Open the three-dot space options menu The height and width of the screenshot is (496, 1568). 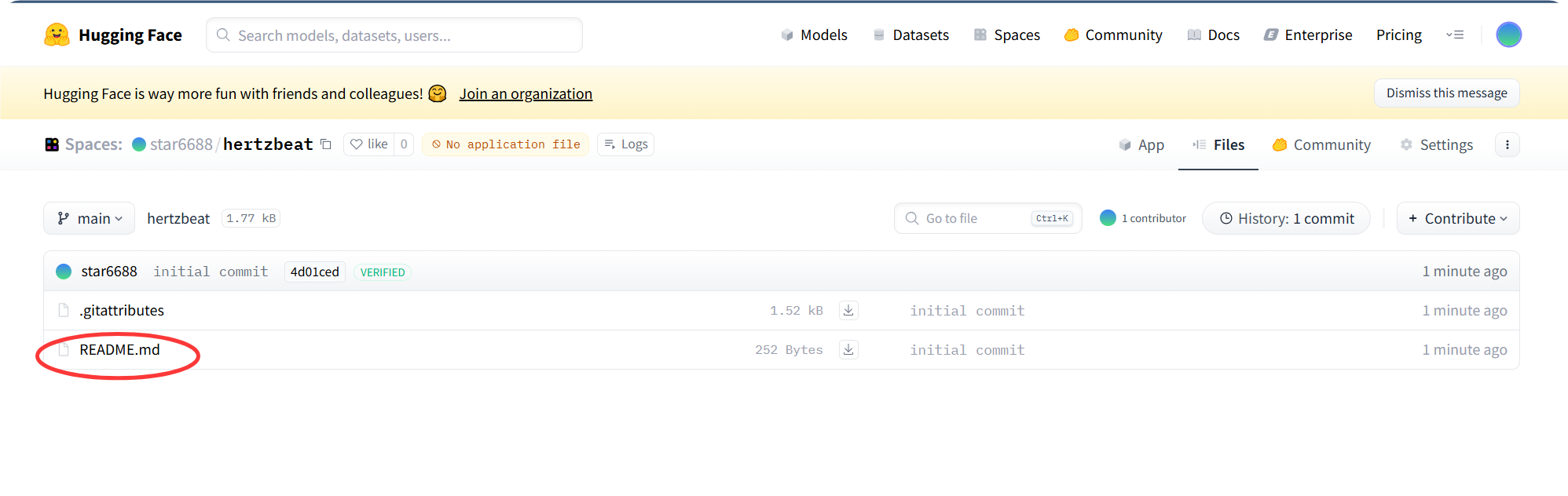[1507, 144]
